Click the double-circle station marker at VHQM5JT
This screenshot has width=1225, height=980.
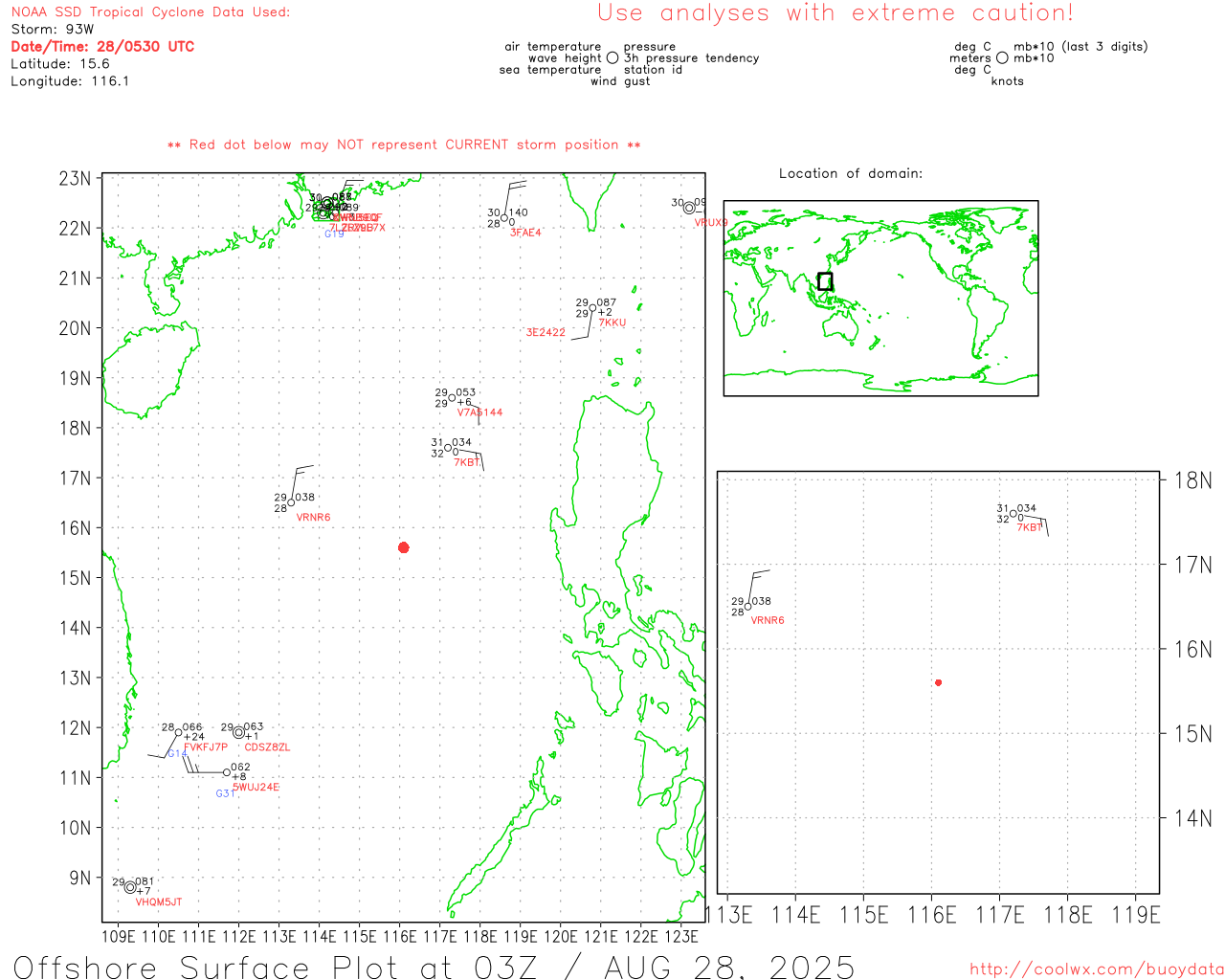[x=130, y=887]
